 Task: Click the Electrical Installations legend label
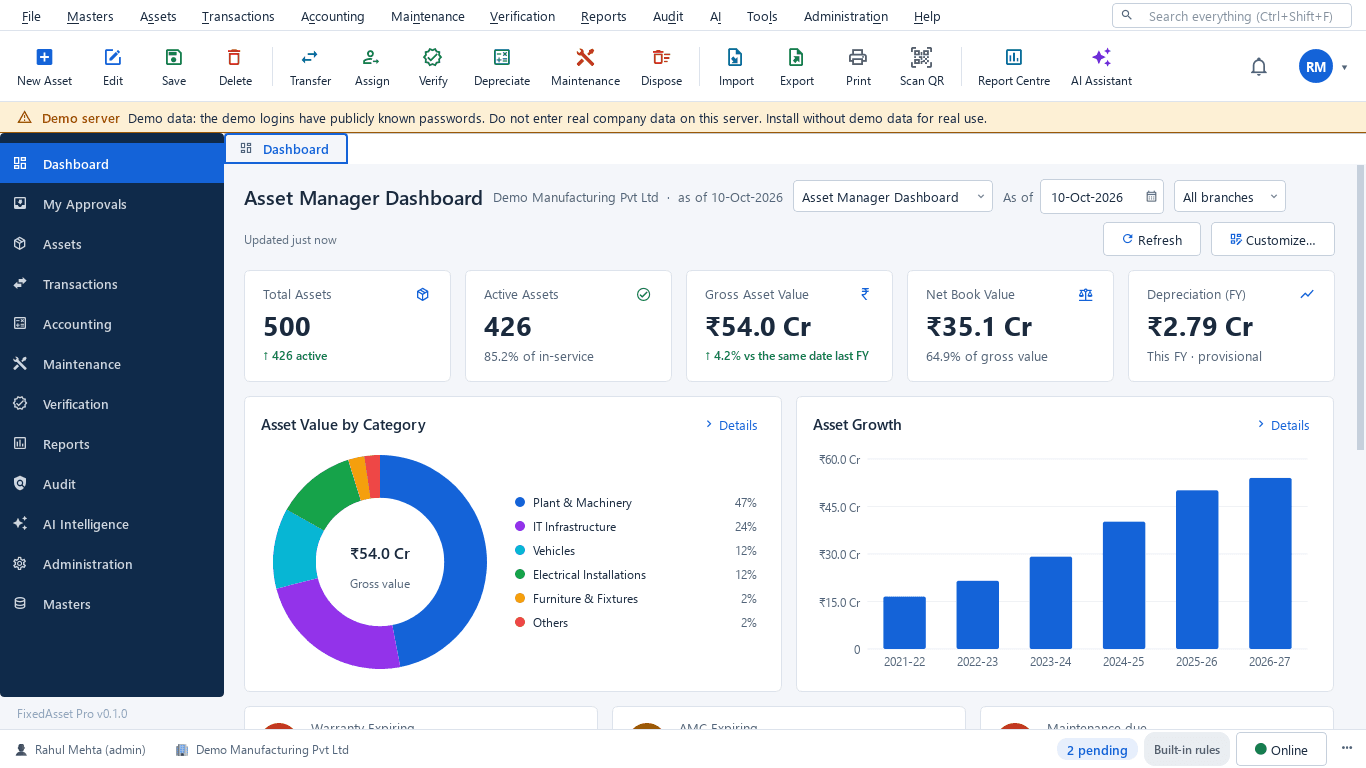coord(589,574)
